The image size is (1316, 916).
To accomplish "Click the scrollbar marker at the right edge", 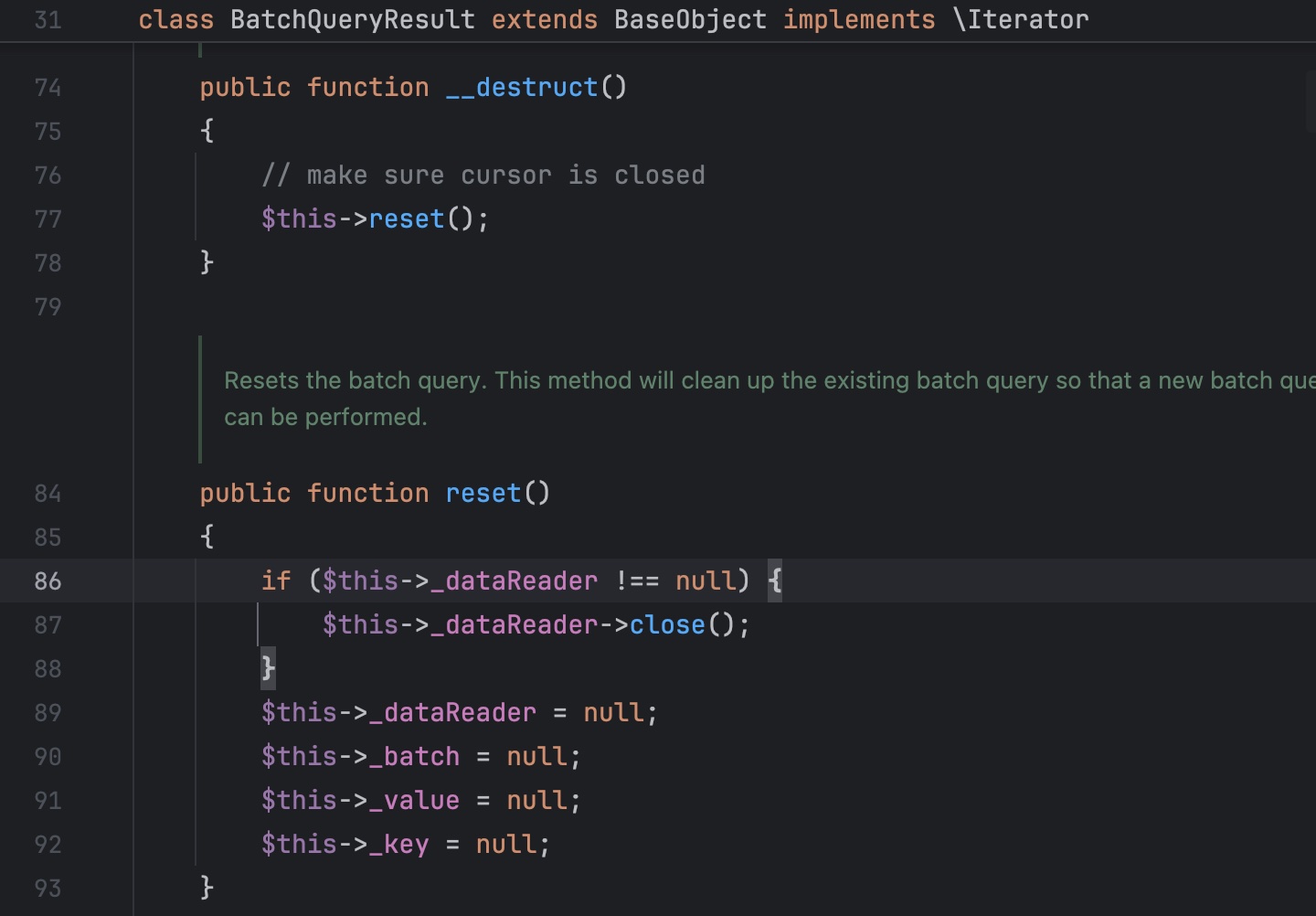I will (1311, 102).
